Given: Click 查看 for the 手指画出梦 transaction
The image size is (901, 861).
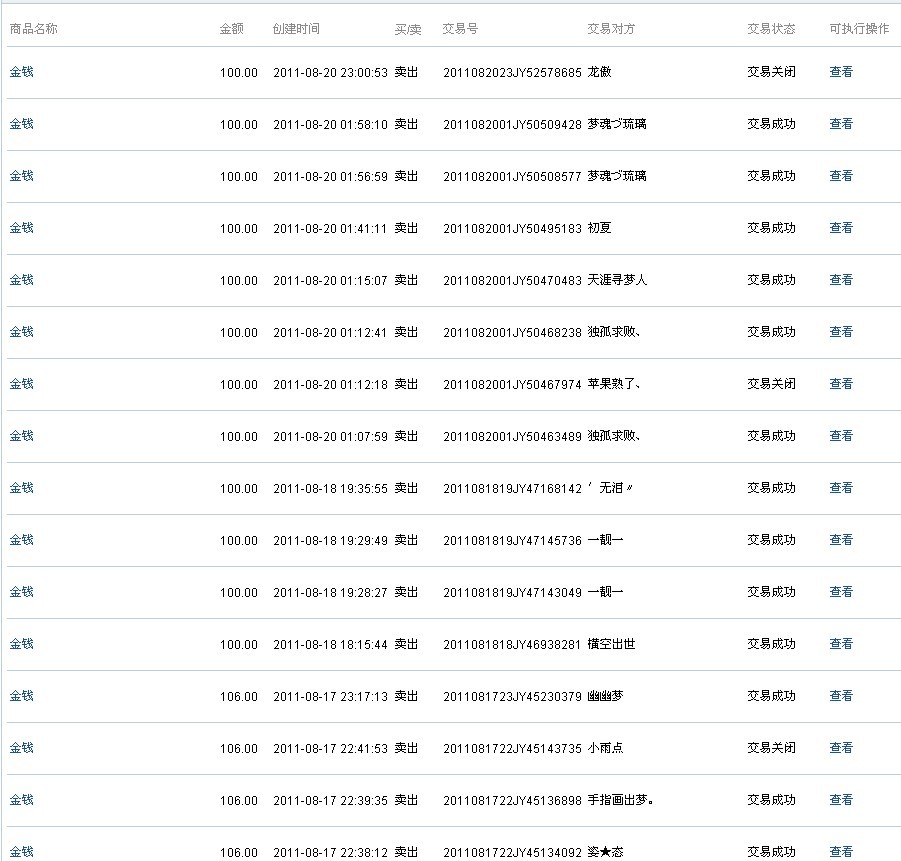Looking at the screenshot, I should (841, 800).
